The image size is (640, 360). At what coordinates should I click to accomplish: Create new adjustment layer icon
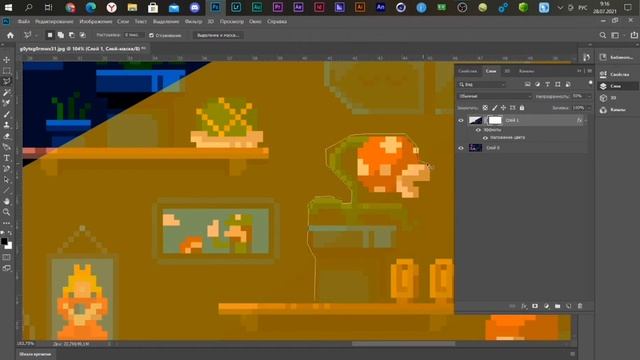tap(547, 306)
